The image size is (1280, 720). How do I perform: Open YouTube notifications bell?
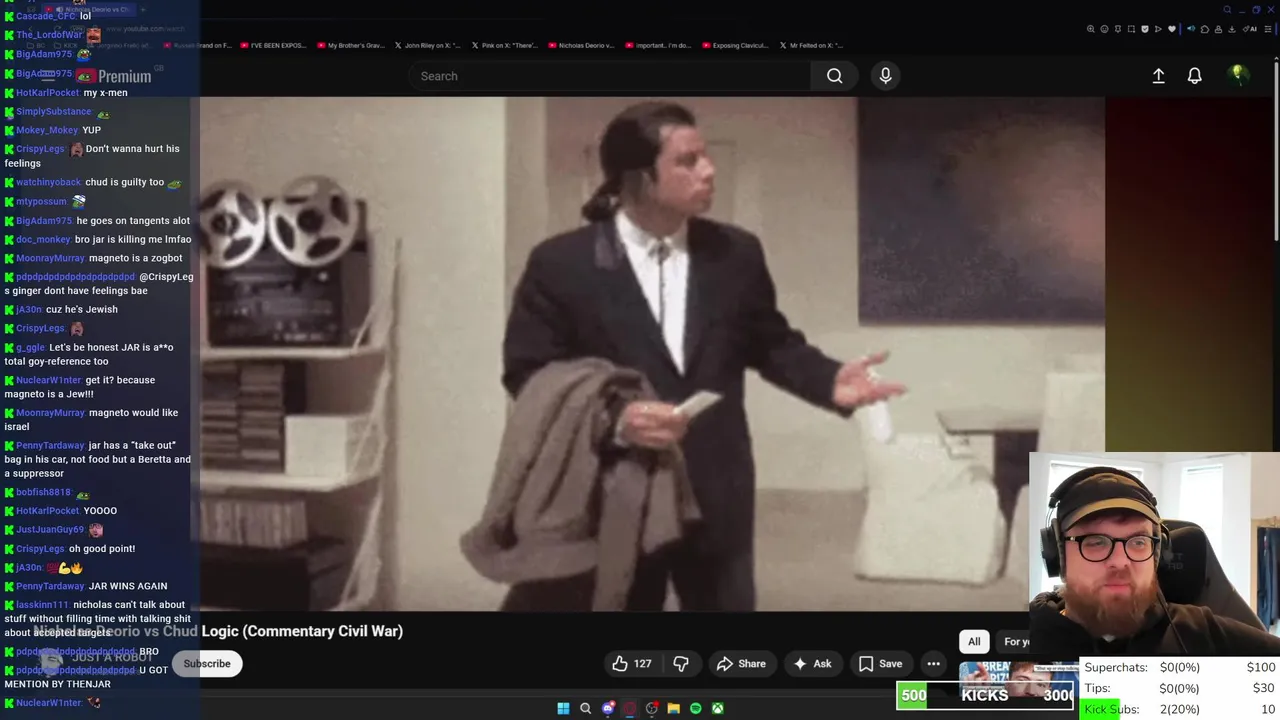click(1194, 76)
